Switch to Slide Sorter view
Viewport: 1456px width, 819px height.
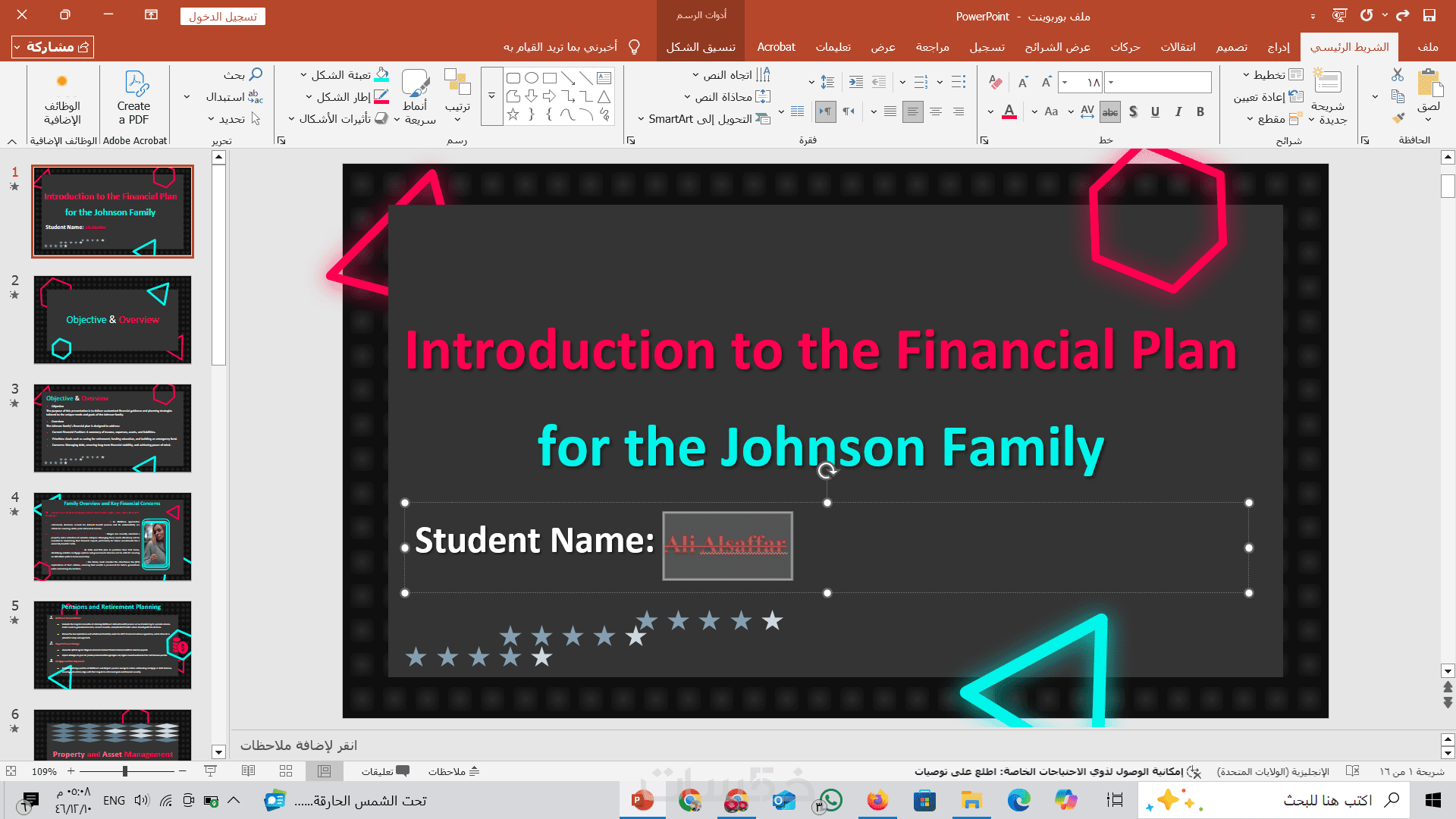[286, 771]
